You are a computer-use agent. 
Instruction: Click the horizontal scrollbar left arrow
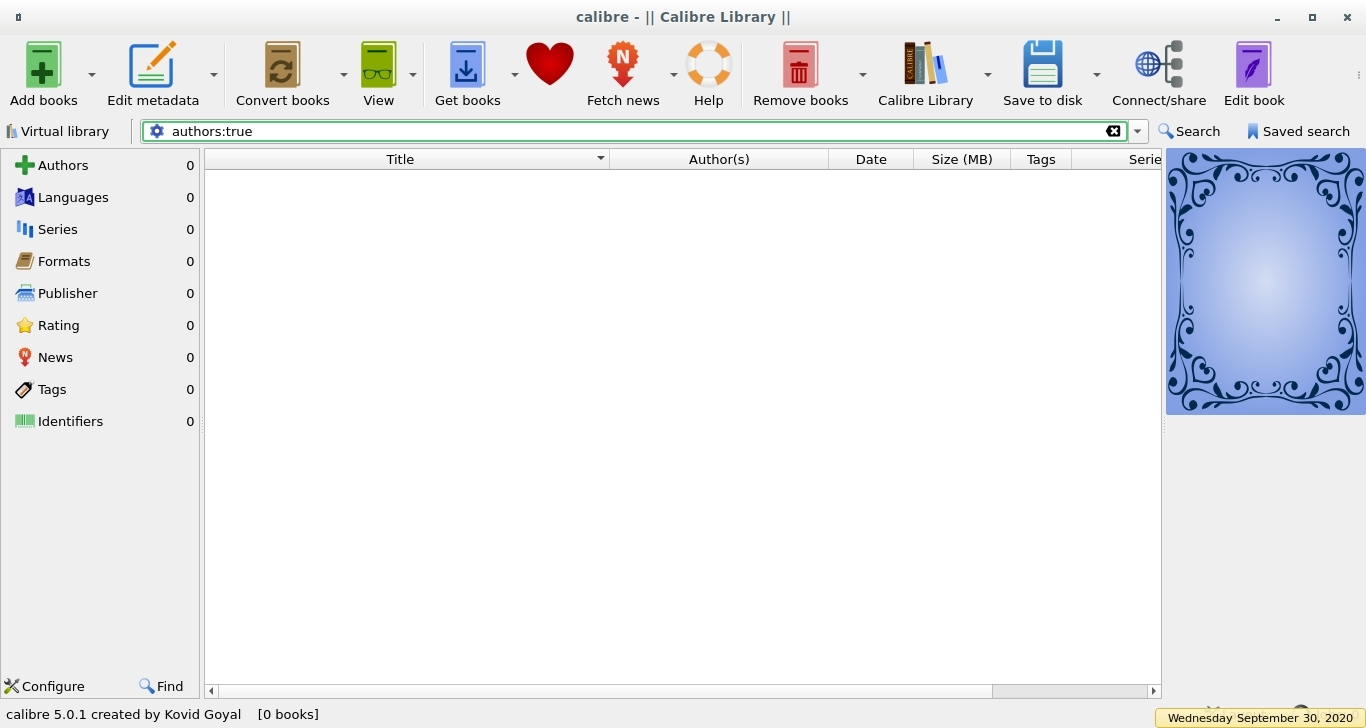click(x=211, y=691)
